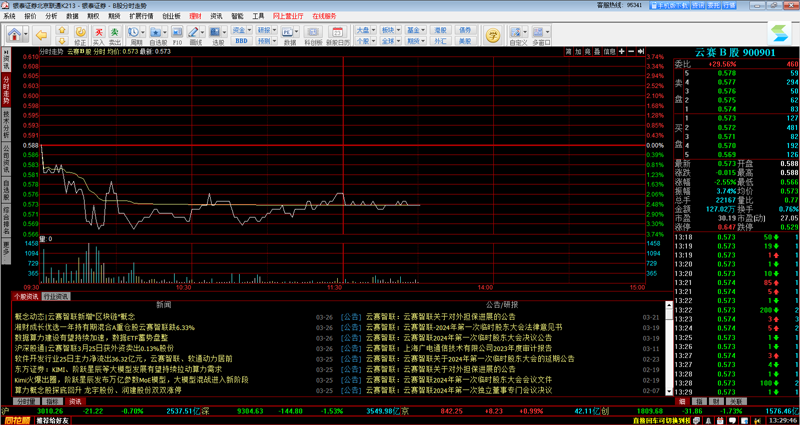This screenshot has width=800, height=425.
Task: Select the 周期 period clock icon
Action: [135, 32]
